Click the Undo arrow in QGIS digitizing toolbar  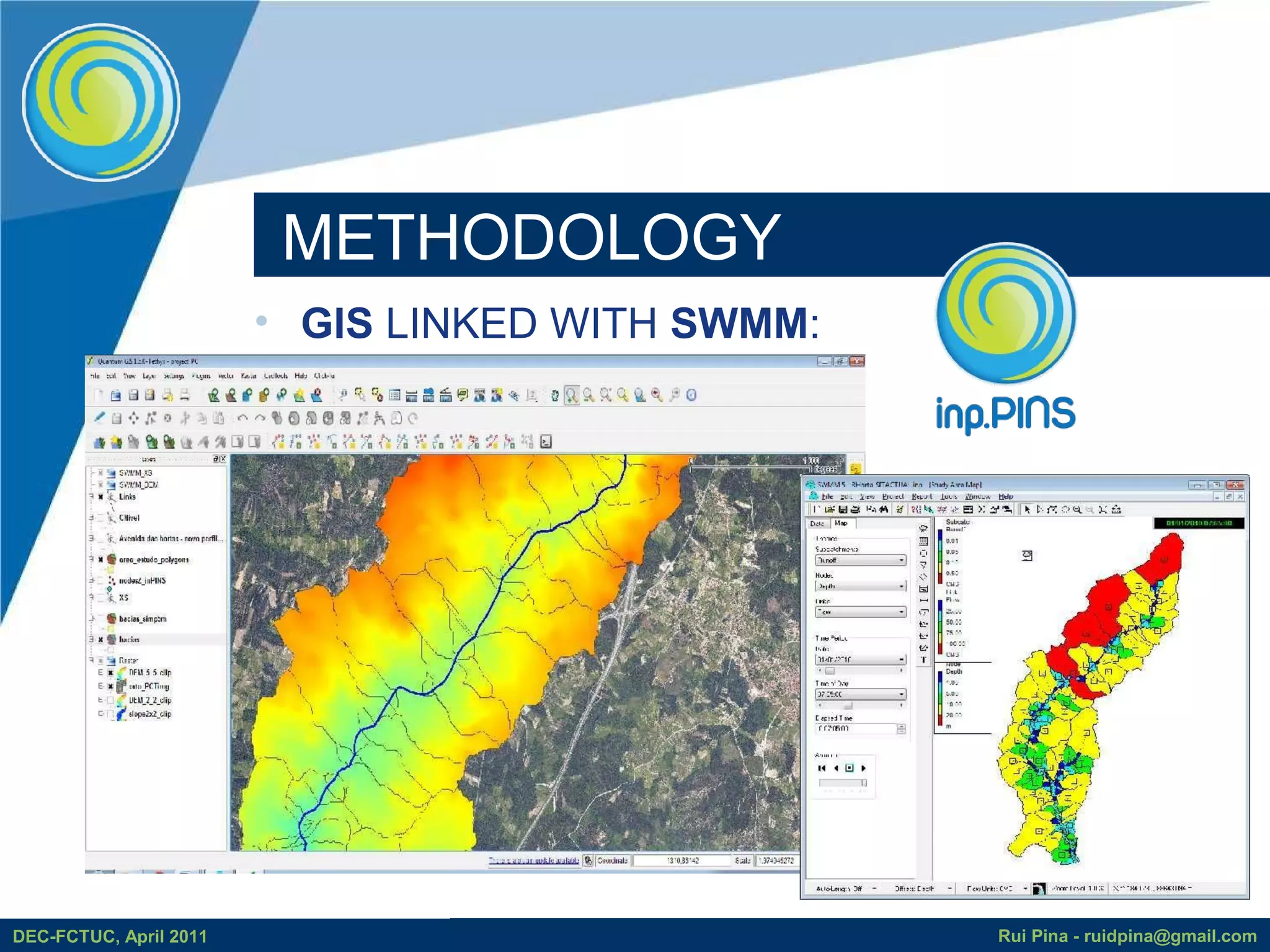click(x=242, y=418)
